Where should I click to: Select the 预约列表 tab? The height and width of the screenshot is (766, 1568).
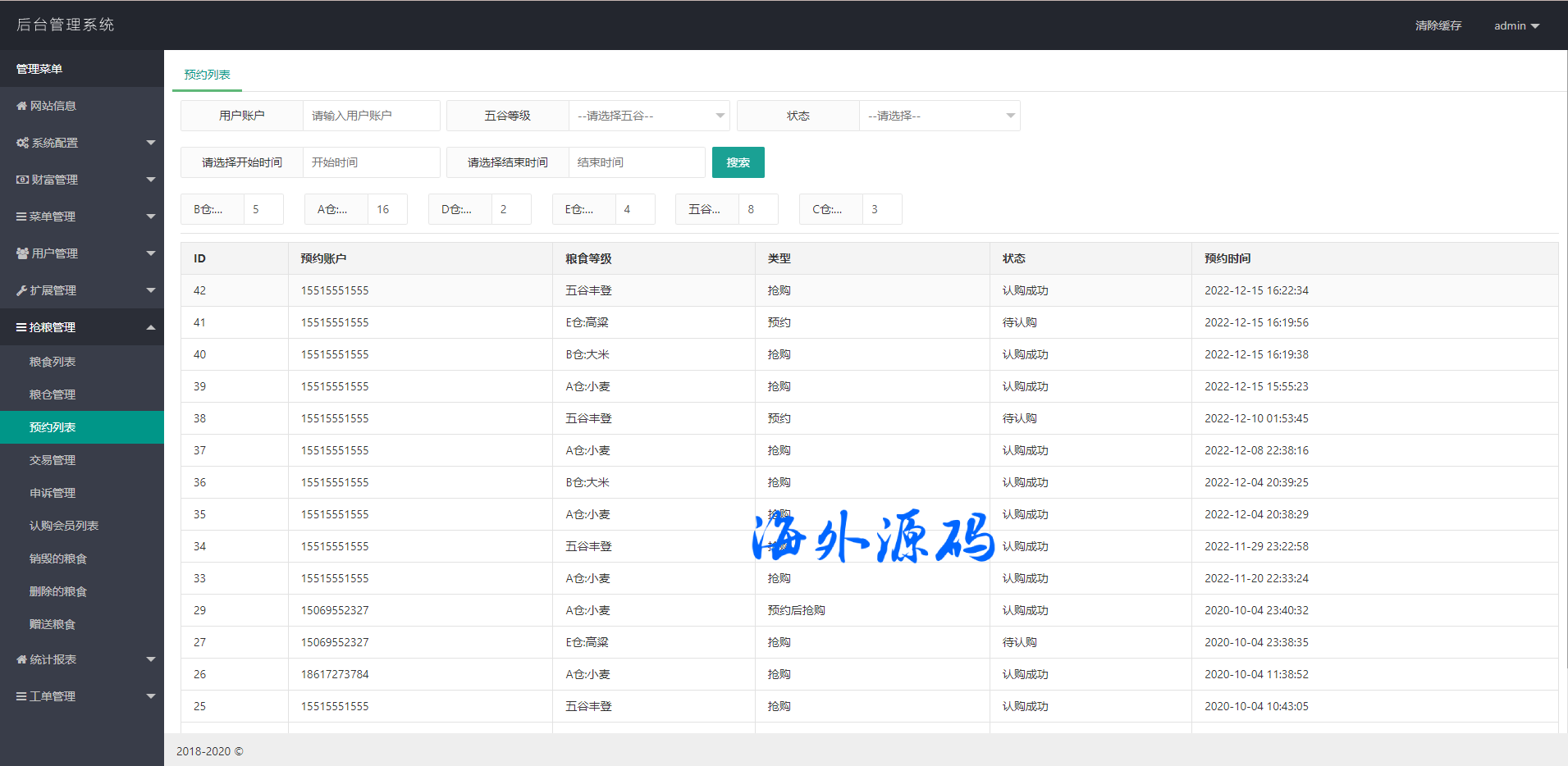pyautogui.click(x=207, y=75)
